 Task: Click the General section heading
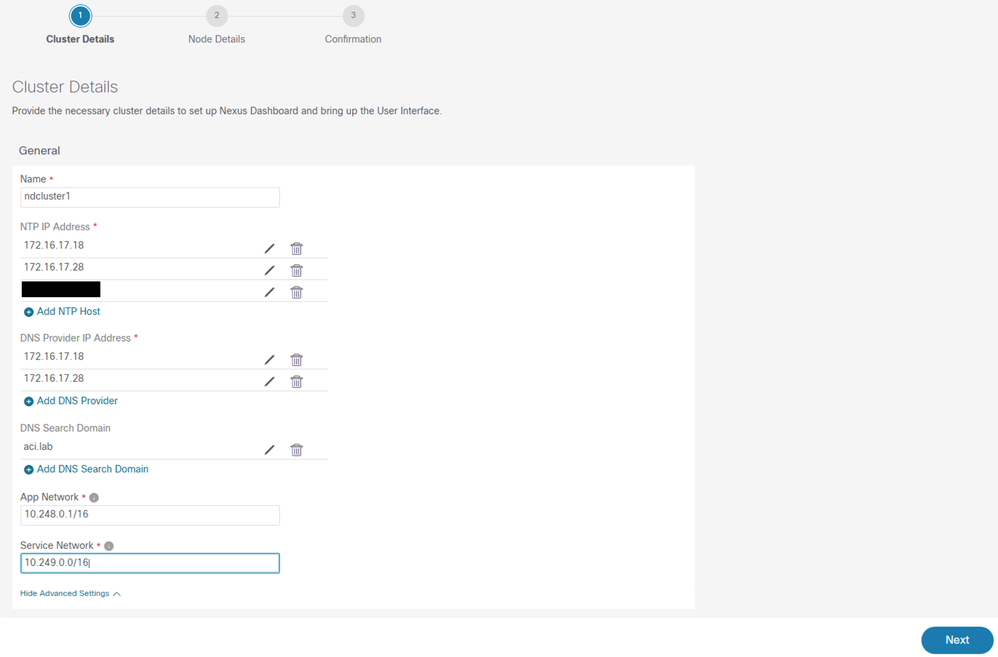39,150
